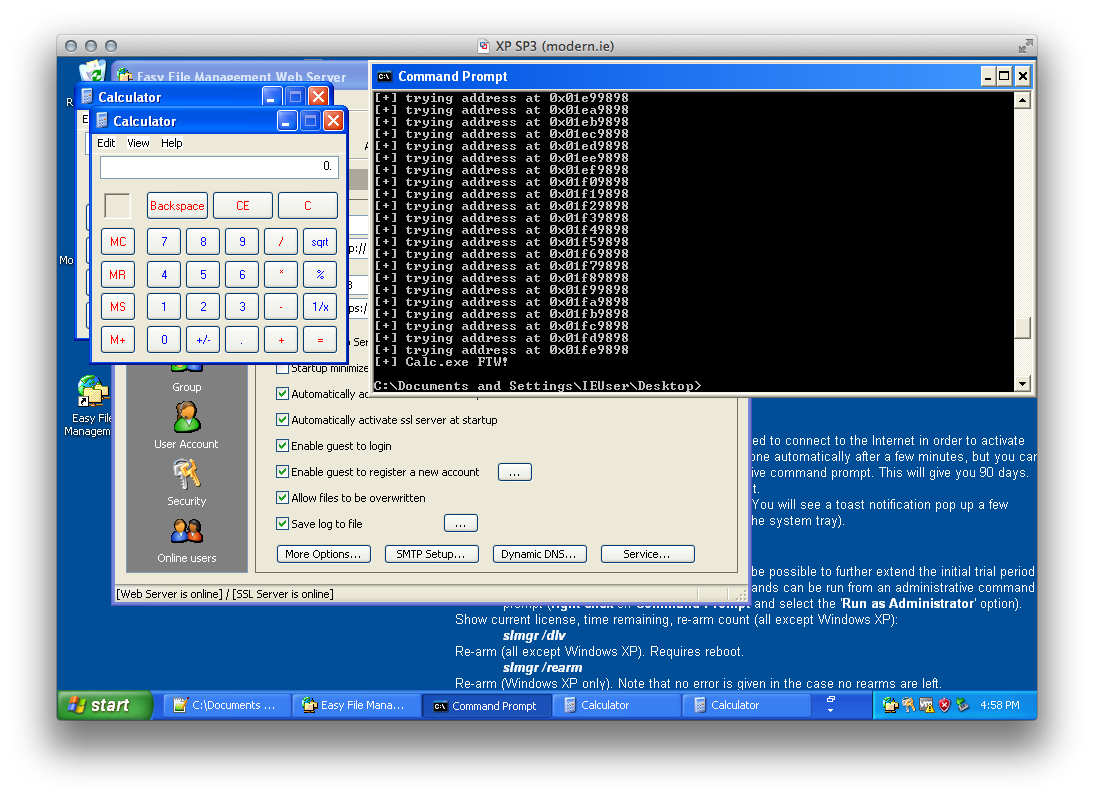Open the Security section icon
Viewport: 1094px width, 799px height.
coord(186,475)
